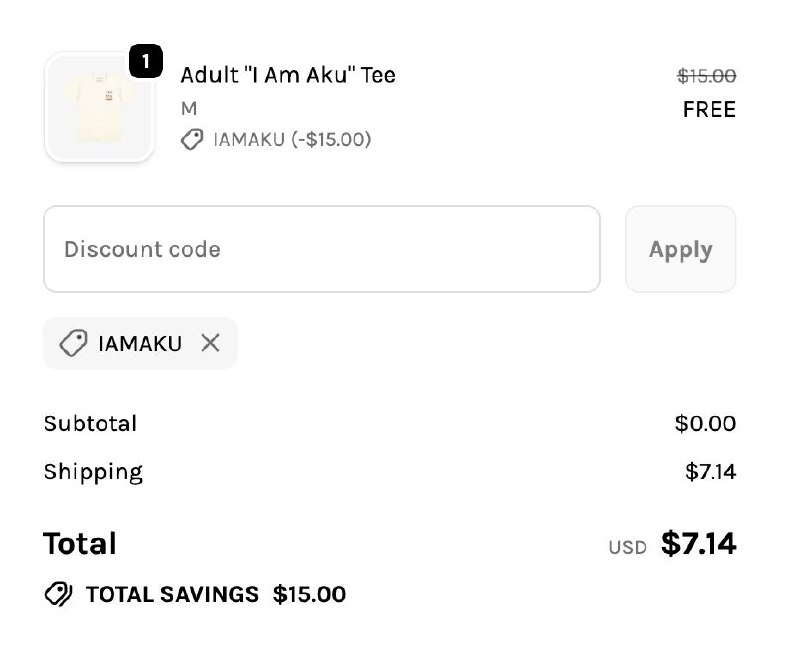The width and height of the screenshot is (800, 651).
Task: Expand the Shipping cost breakdown
Action: (x=92, y=471)
